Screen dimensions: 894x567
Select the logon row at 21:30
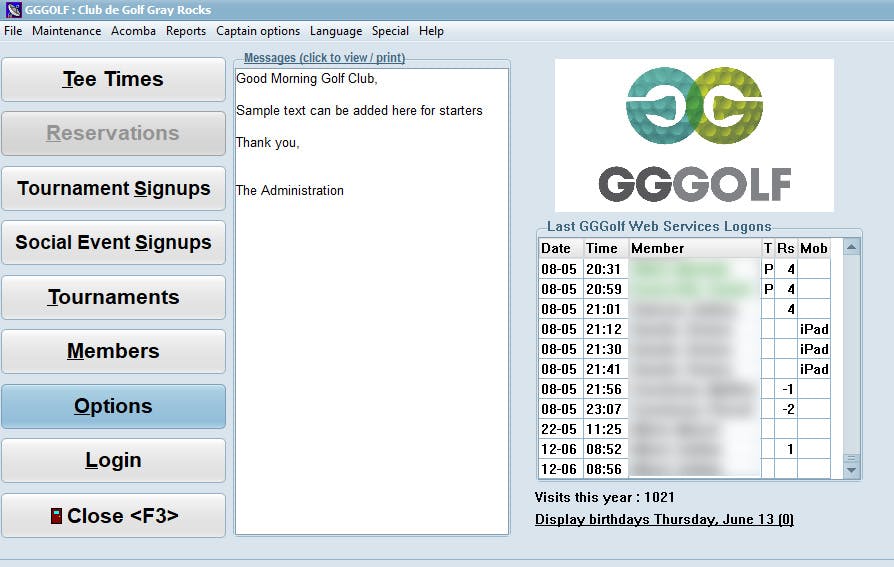coord(684,349)
